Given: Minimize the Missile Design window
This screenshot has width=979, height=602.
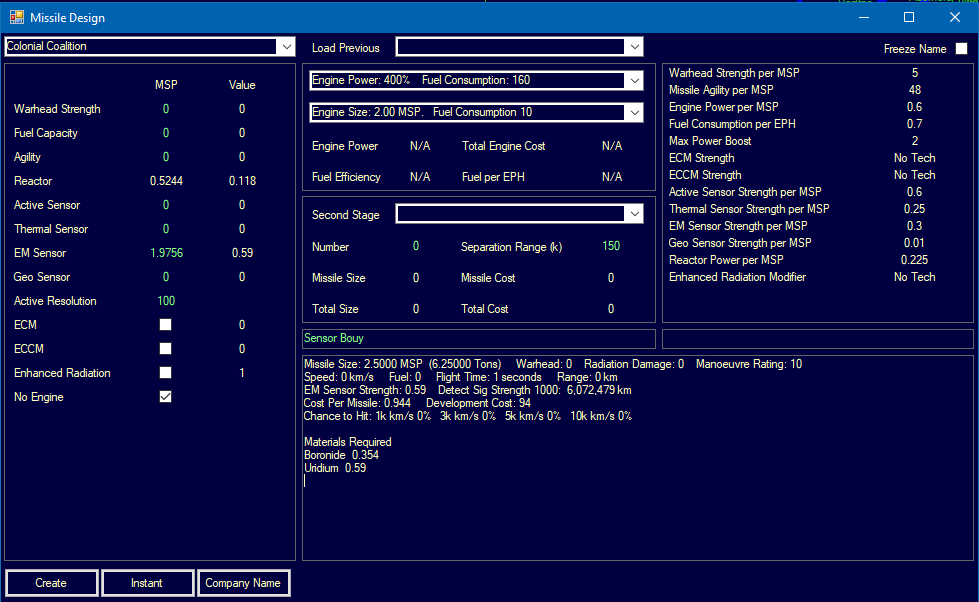Looking at the screenshot, I should point(864,17).
